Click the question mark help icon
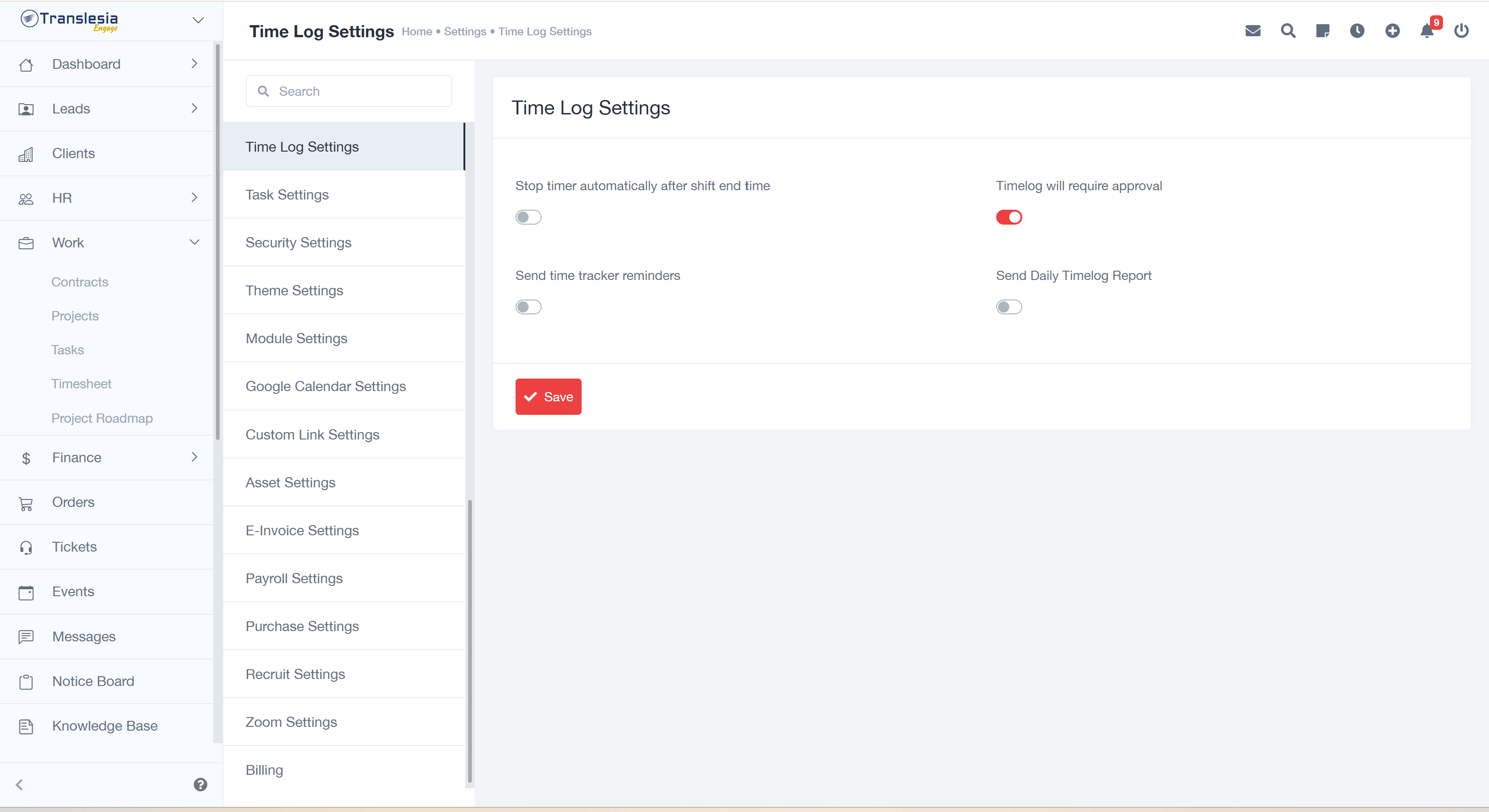Image resolution: width=1489 pixels, height=812 pixels. 201,784
